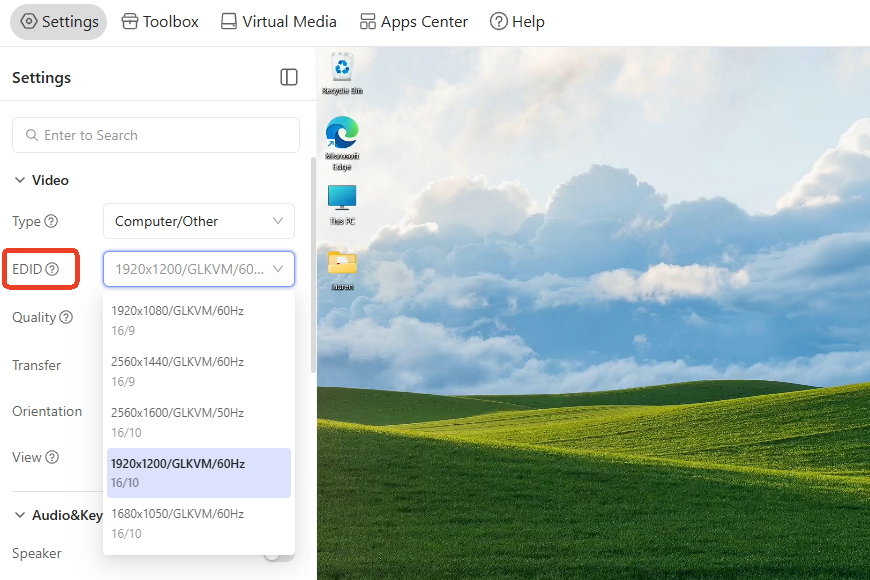Open the Help menu
This screenshot has height=580, width=870.
[517, 22]
